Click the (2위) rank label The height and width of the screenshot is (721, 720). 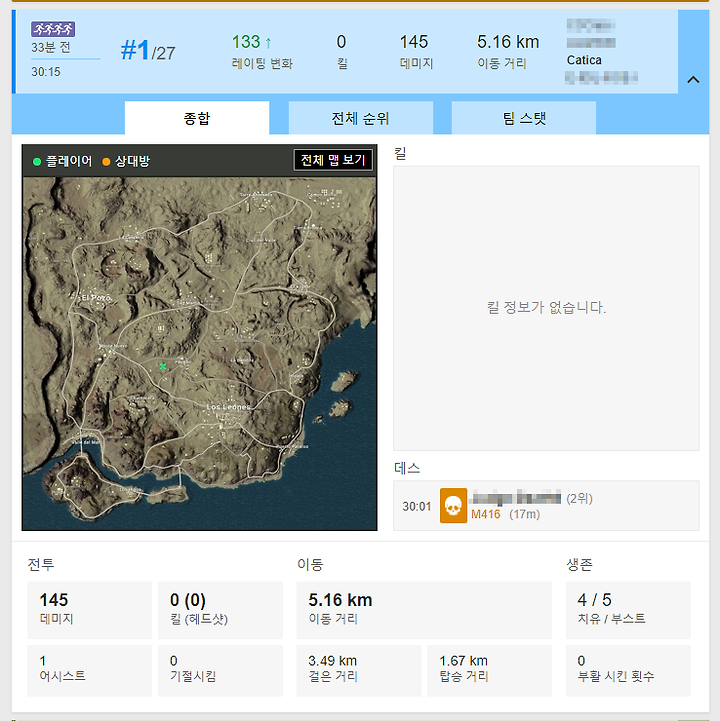point(579,498)
